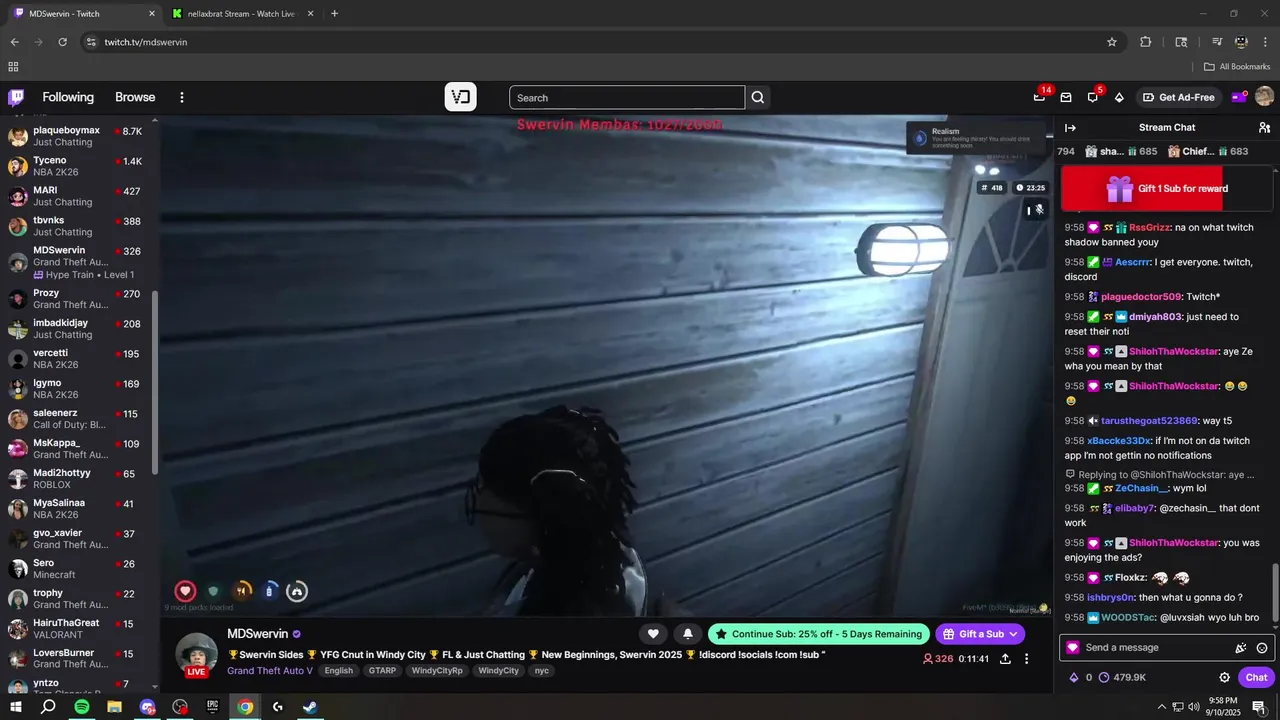Viewport: 1280px width, 720px height.
Task: Open saleenerz channel in the sidebar
Action: point(78,419)
